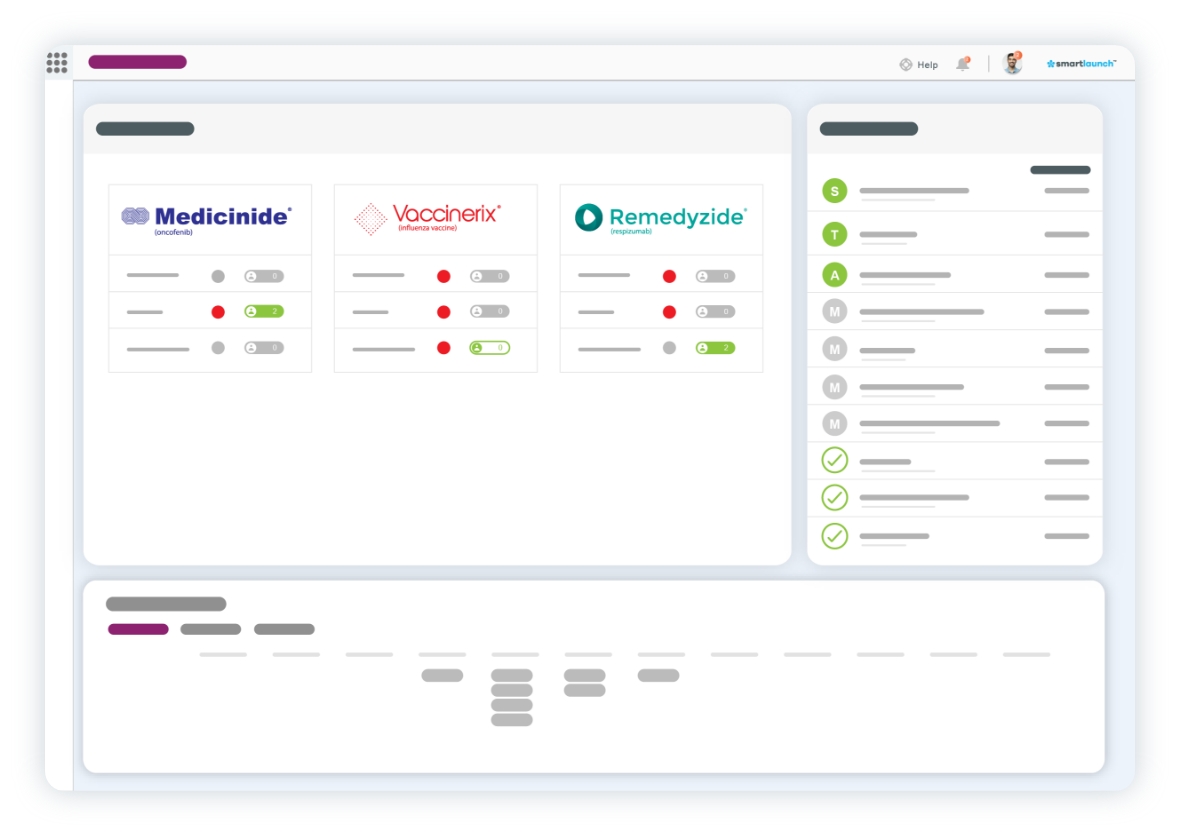Open the notifications bell
Image resolution: width=1180 pixels, height=836 pixels.
click(963, 64)
